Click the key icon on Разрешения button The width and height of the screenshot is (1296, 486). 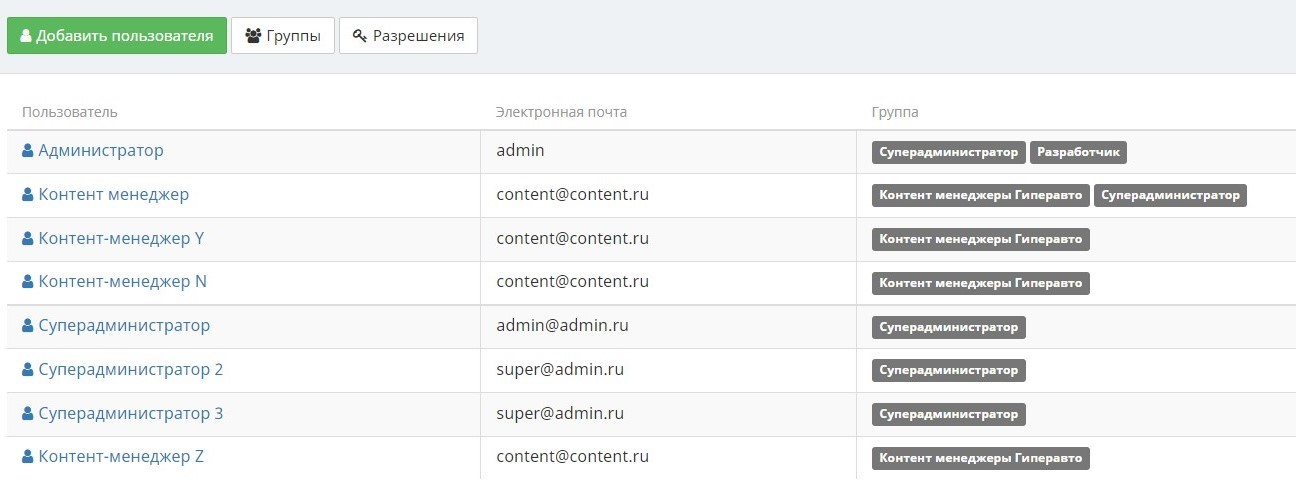pos(360,36)
